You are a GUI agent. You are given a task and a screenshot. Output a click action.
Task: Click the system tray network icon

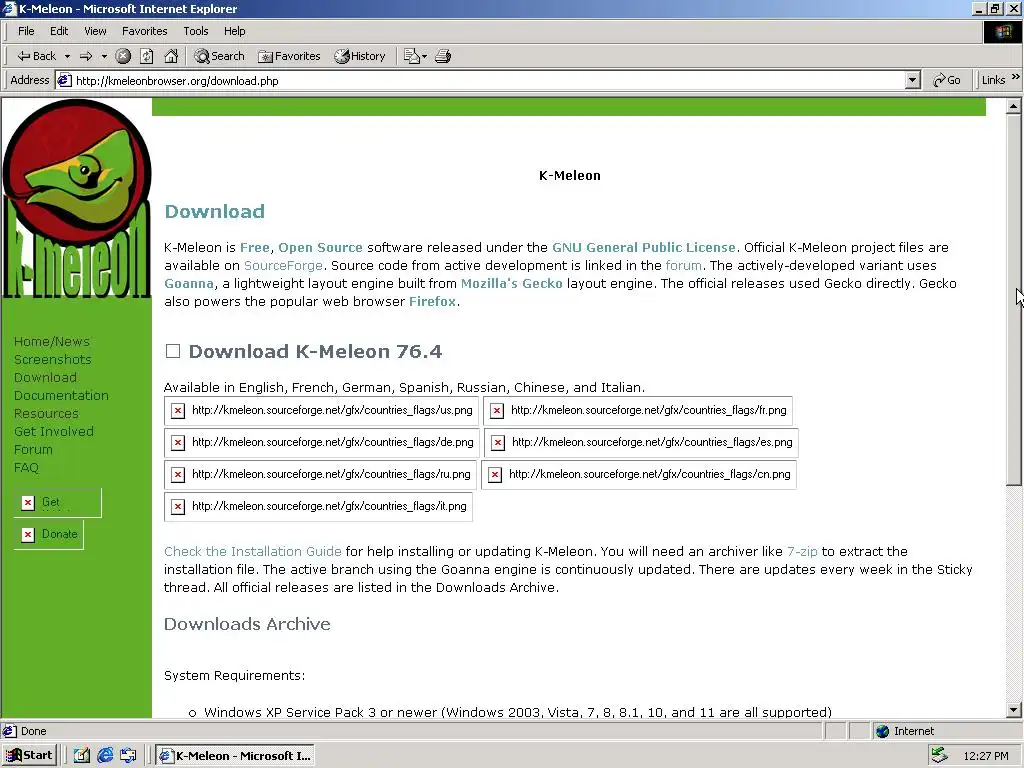939,756
